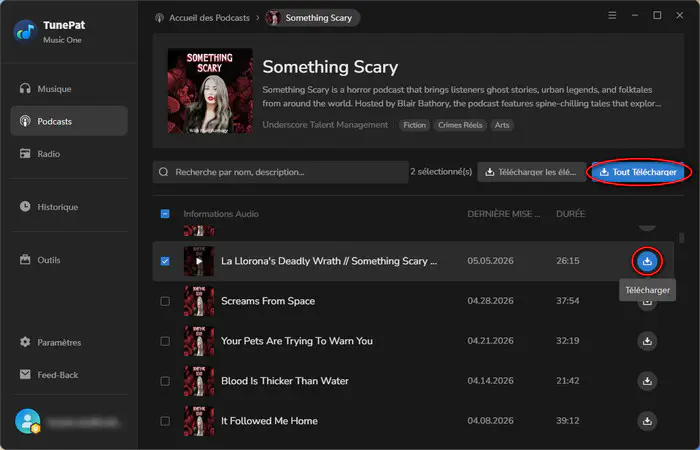Click the Screams From Space title

click(268, 301)
